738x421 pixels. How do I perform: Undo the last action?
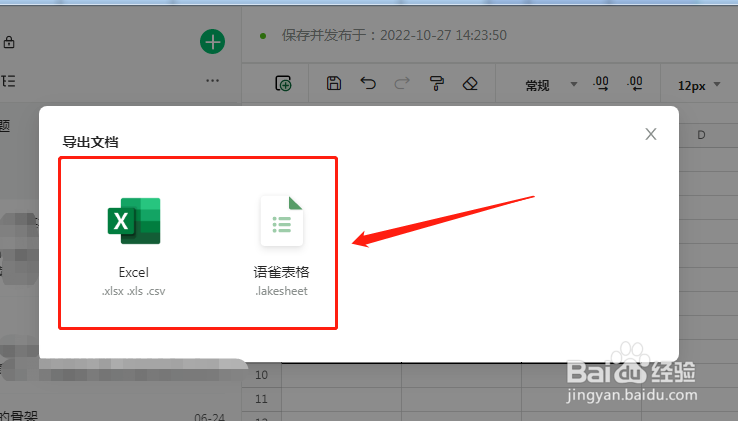pyautogui.click(x=368, y=83)
